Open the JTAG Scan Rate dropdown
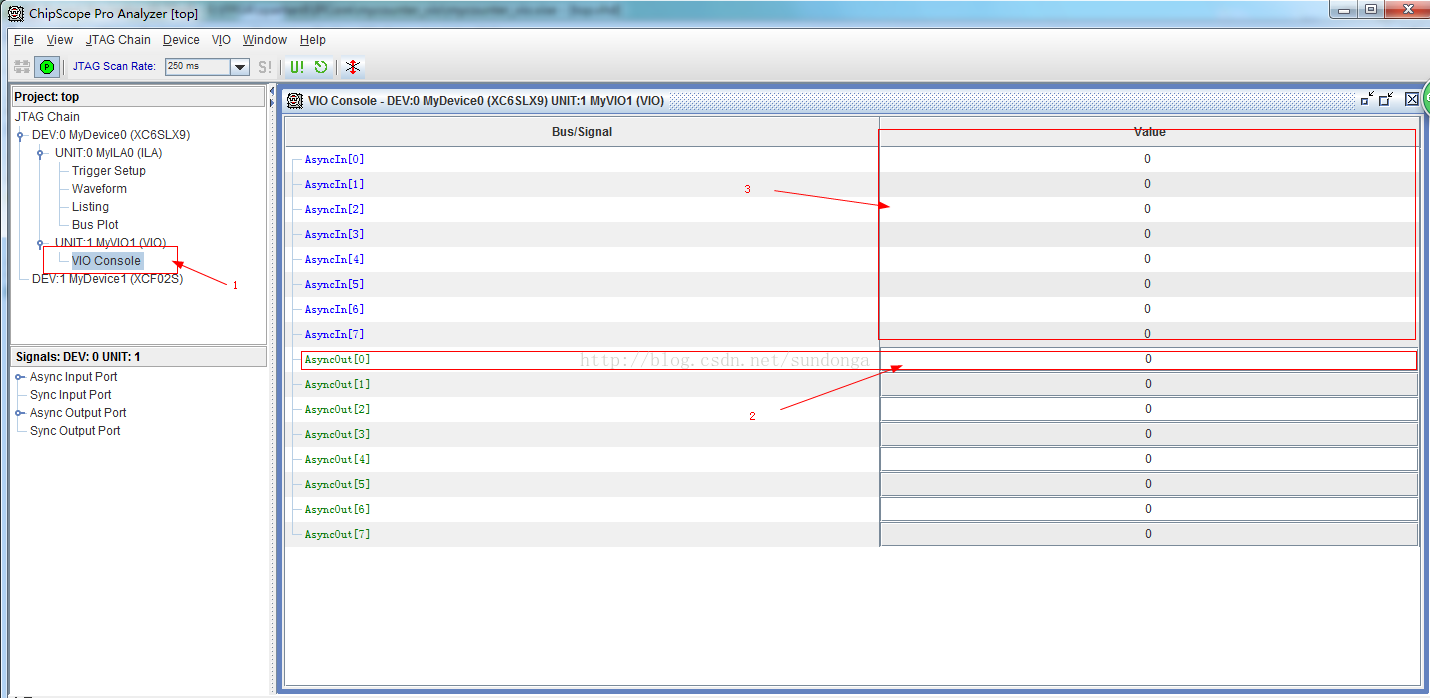Image resolution: width=1430 pixels, height=698 pixels. tap(240, 67)
